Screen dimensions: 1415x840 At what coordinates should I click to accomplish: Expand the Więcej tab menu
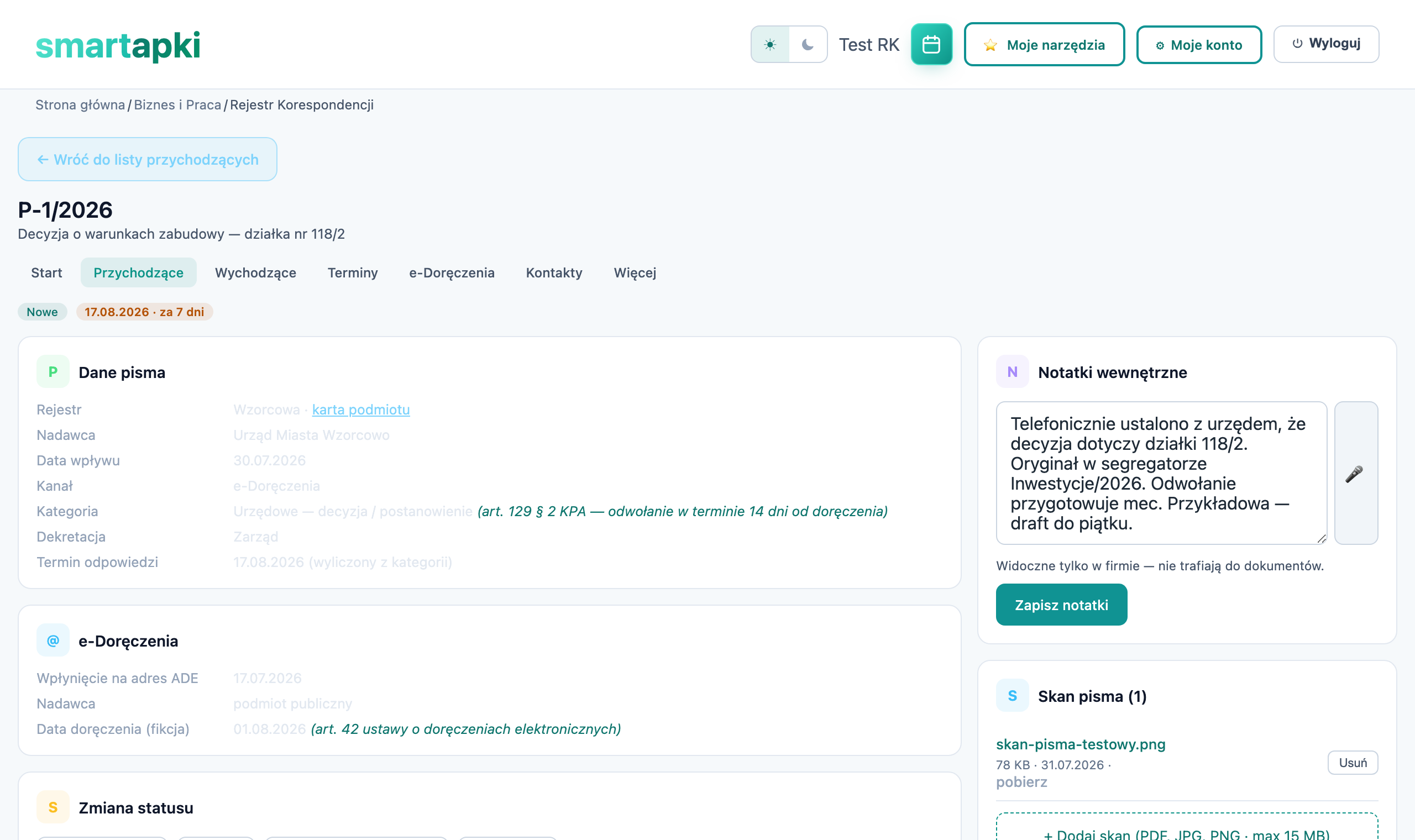coord(635,272)
